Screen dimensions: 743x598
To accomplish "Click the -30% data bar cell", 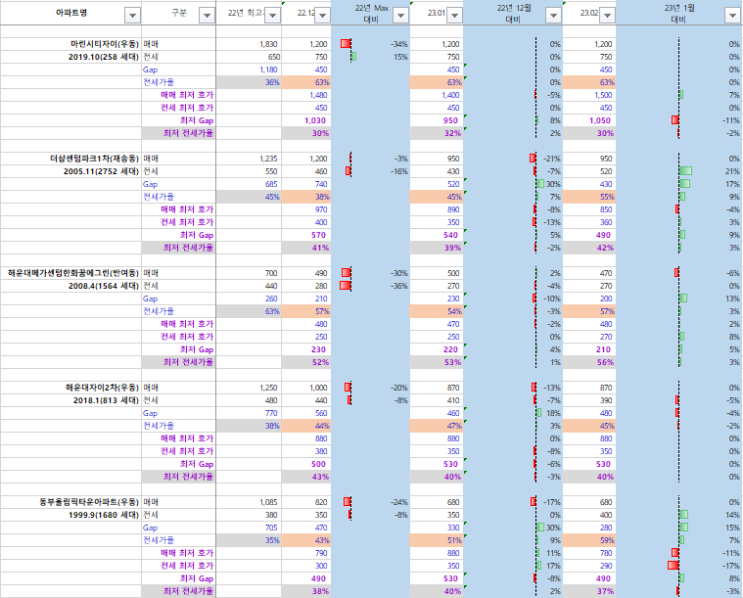I will 371,273.
